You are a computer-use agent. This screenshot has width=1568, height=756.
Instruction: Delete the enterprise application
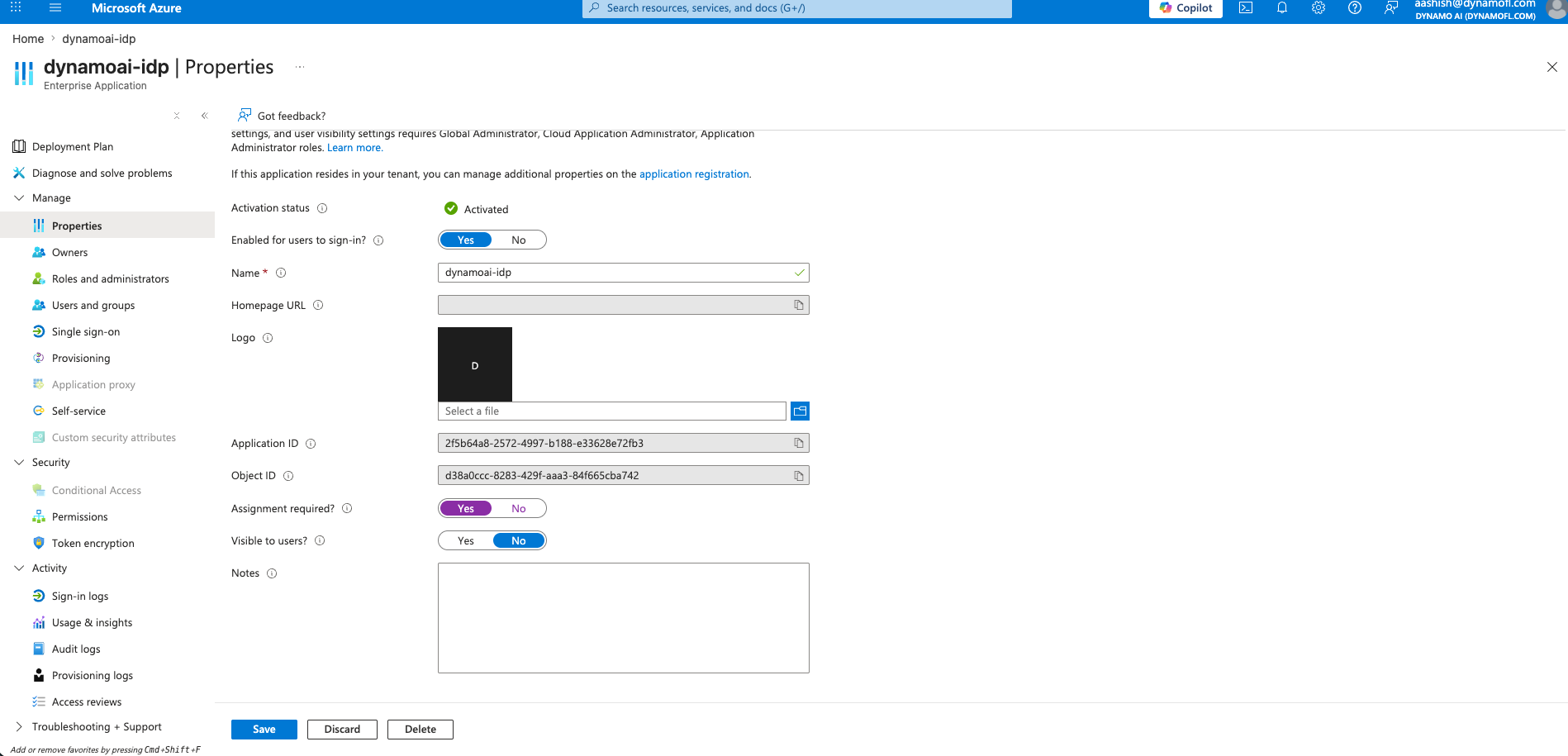421,730
